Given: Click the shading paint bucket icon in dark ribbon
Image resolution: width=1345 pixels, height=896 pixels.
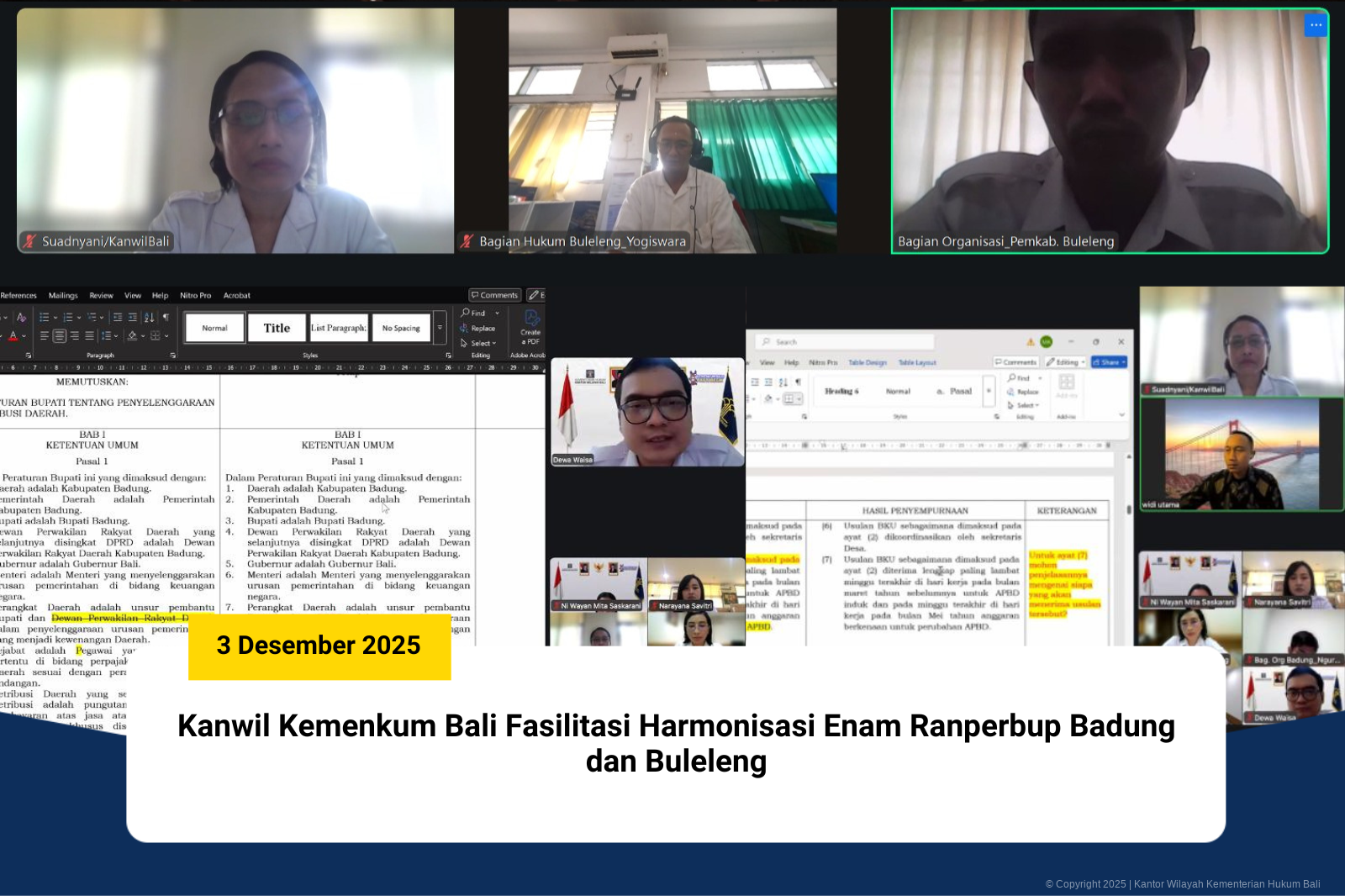Looking at the screenshot, I should tap(132, 336).
